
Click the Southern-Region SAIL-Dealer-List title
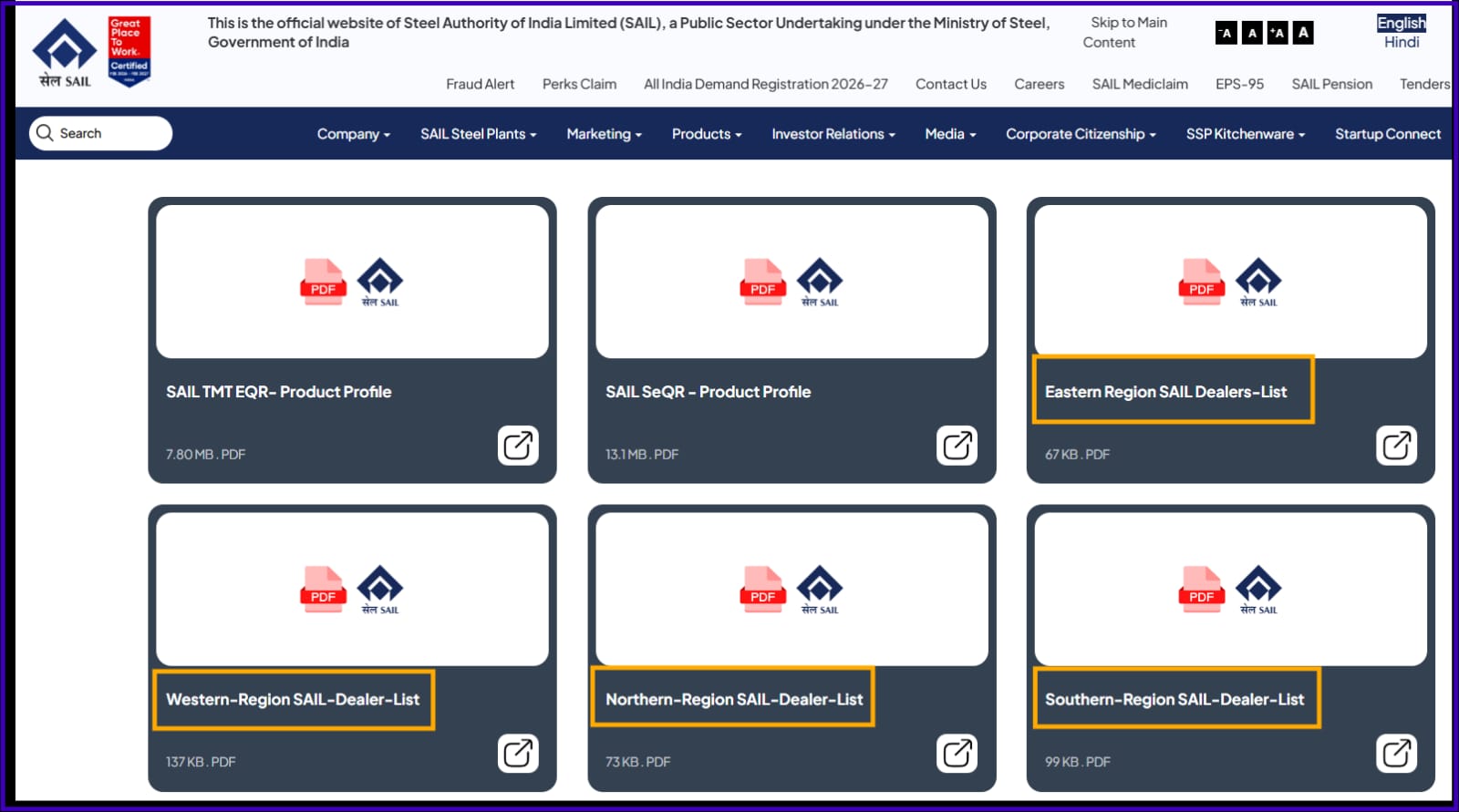(x=1174, y=700)
